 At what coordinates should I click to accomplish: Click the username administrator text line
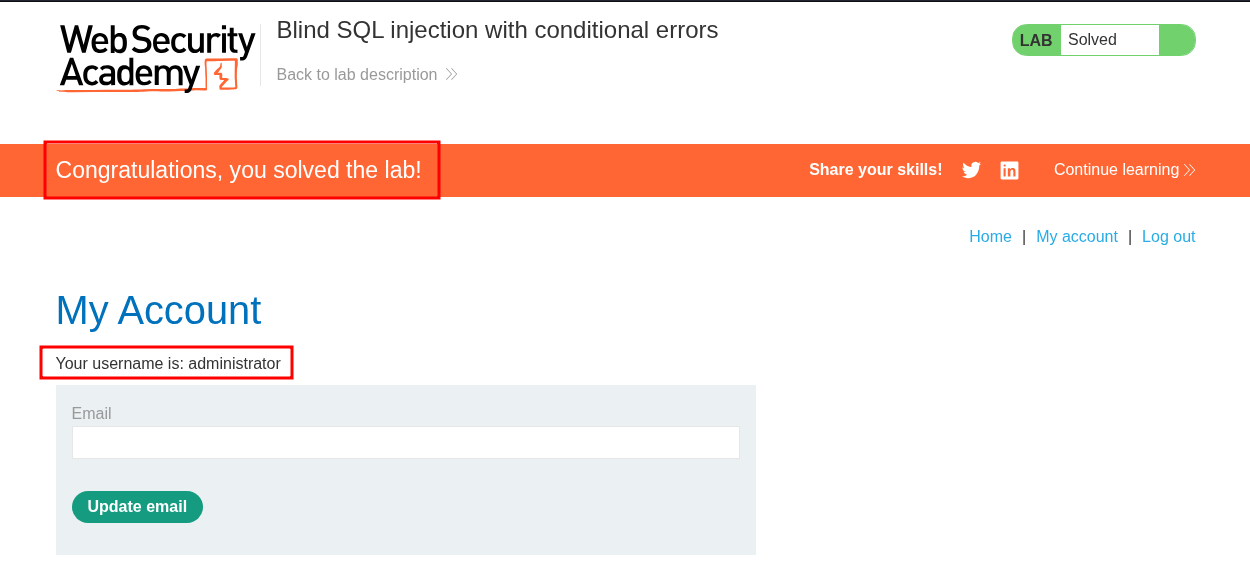click(x=168, y=364)
